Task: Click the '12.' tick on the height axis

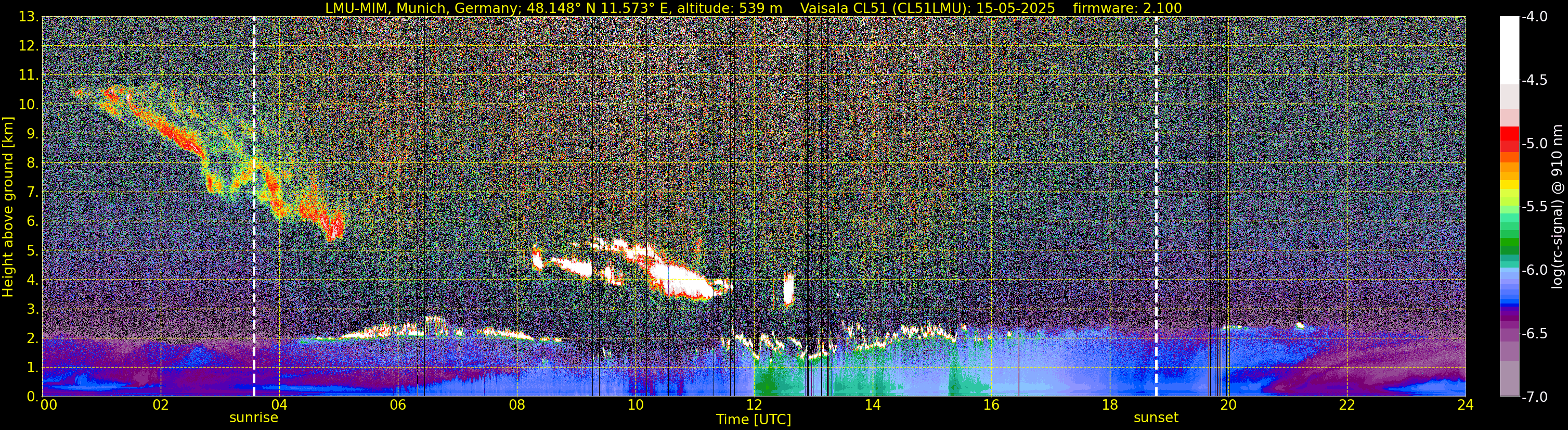Action: pyautogui.click(x=29, y=46)
